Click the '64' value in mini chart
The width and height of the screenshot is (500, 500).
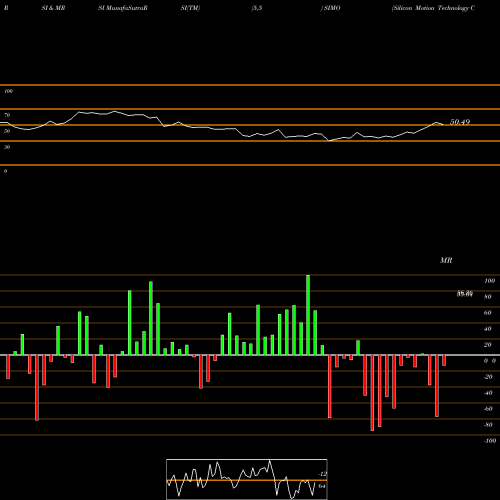click(x=322, y=486)
